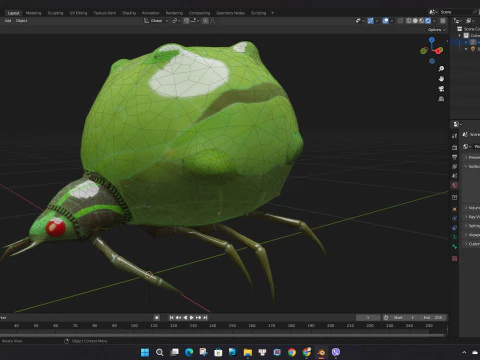480x360 pixels.
Task: Jump to timeline end frame
Action: 205,318
